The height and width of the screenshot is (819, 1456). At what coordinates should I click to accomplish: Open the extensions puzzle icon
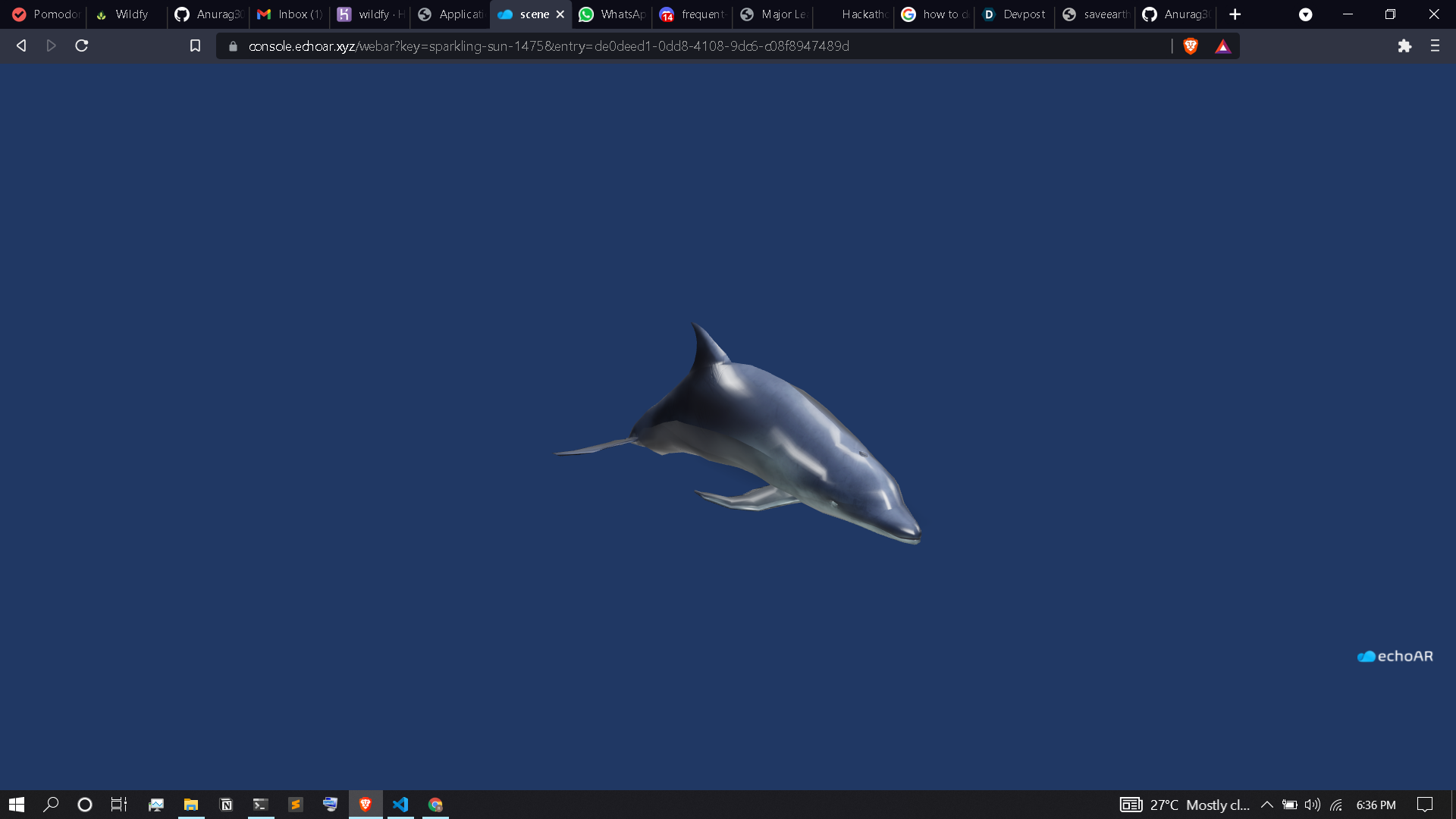coord(1404,46)
